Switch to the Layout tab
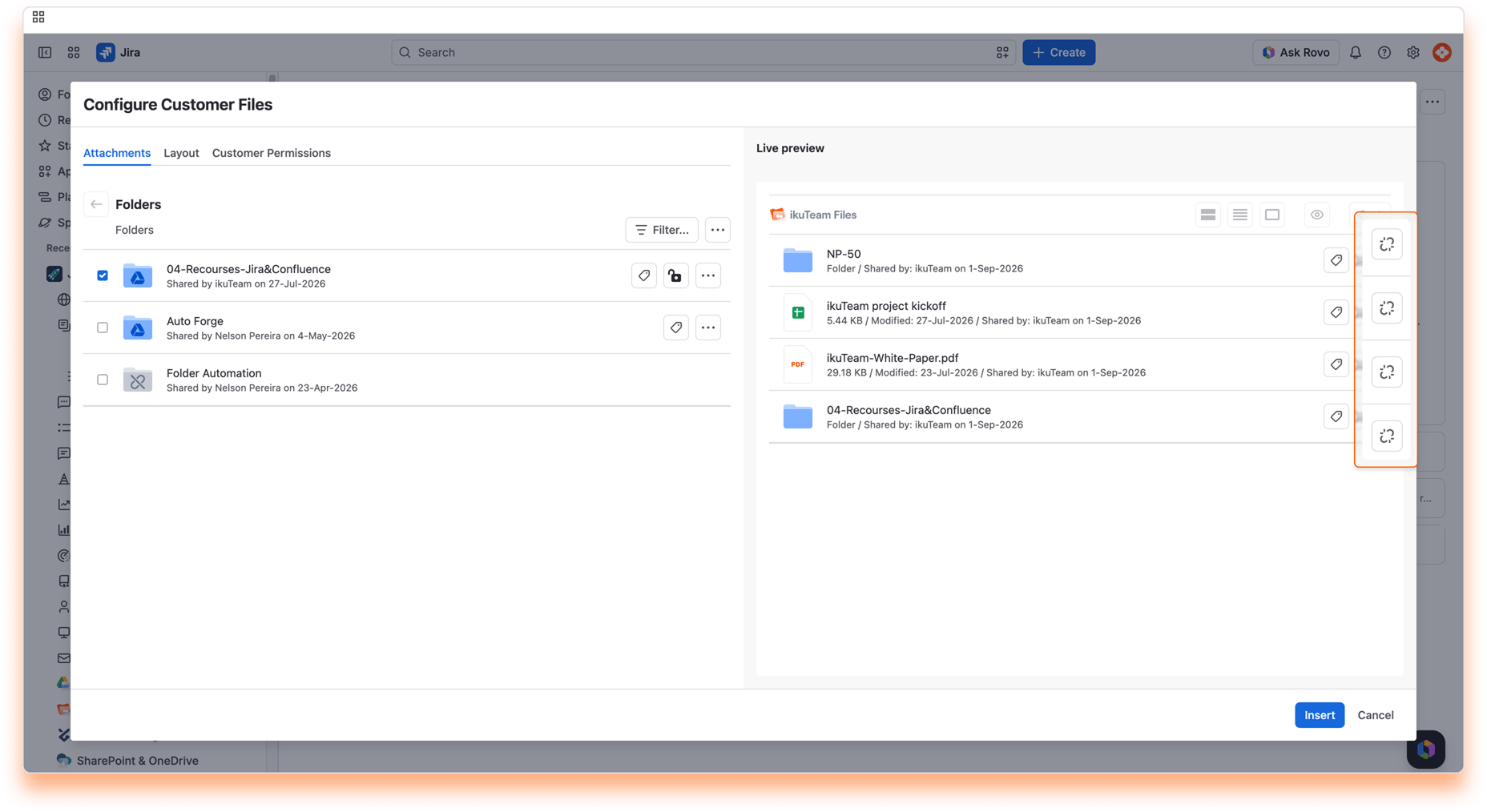Viewport: 1487px width, 812px height. [x=181, y=153]
